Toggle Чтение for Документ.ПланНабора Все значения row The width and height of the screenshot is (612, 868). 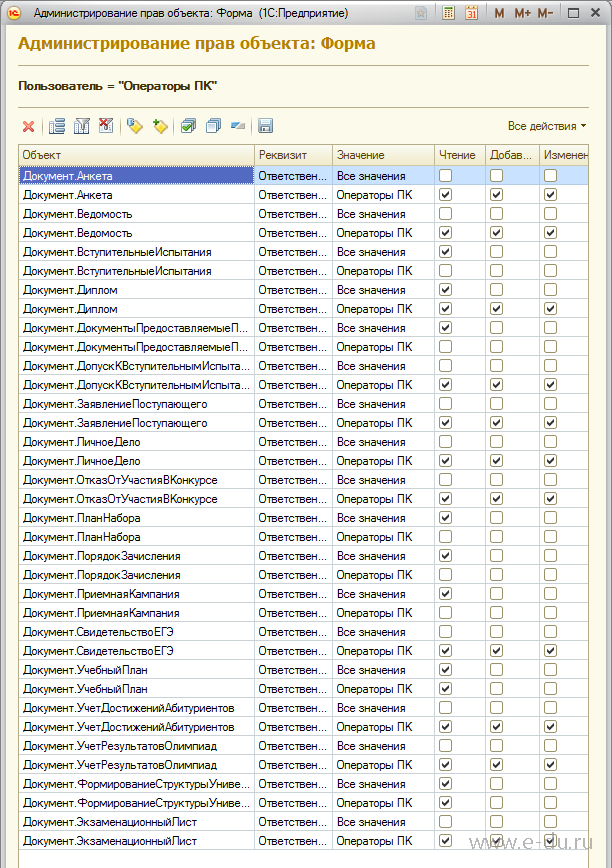(445, 518)
